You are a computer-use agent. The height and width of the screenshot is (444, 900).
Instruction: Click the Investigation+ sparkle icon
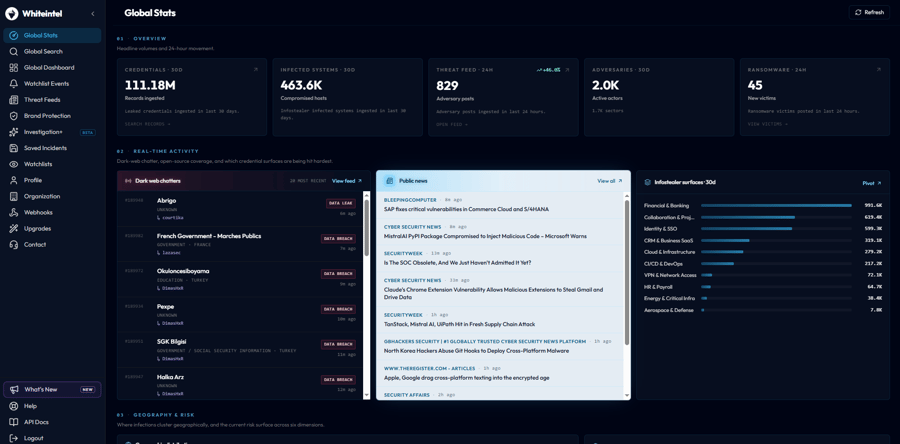pos(14,132)
